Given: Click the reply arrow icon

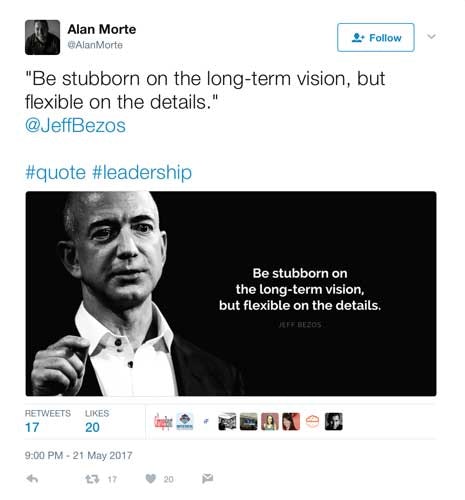Looking at the screenshot, I should 32,479.
